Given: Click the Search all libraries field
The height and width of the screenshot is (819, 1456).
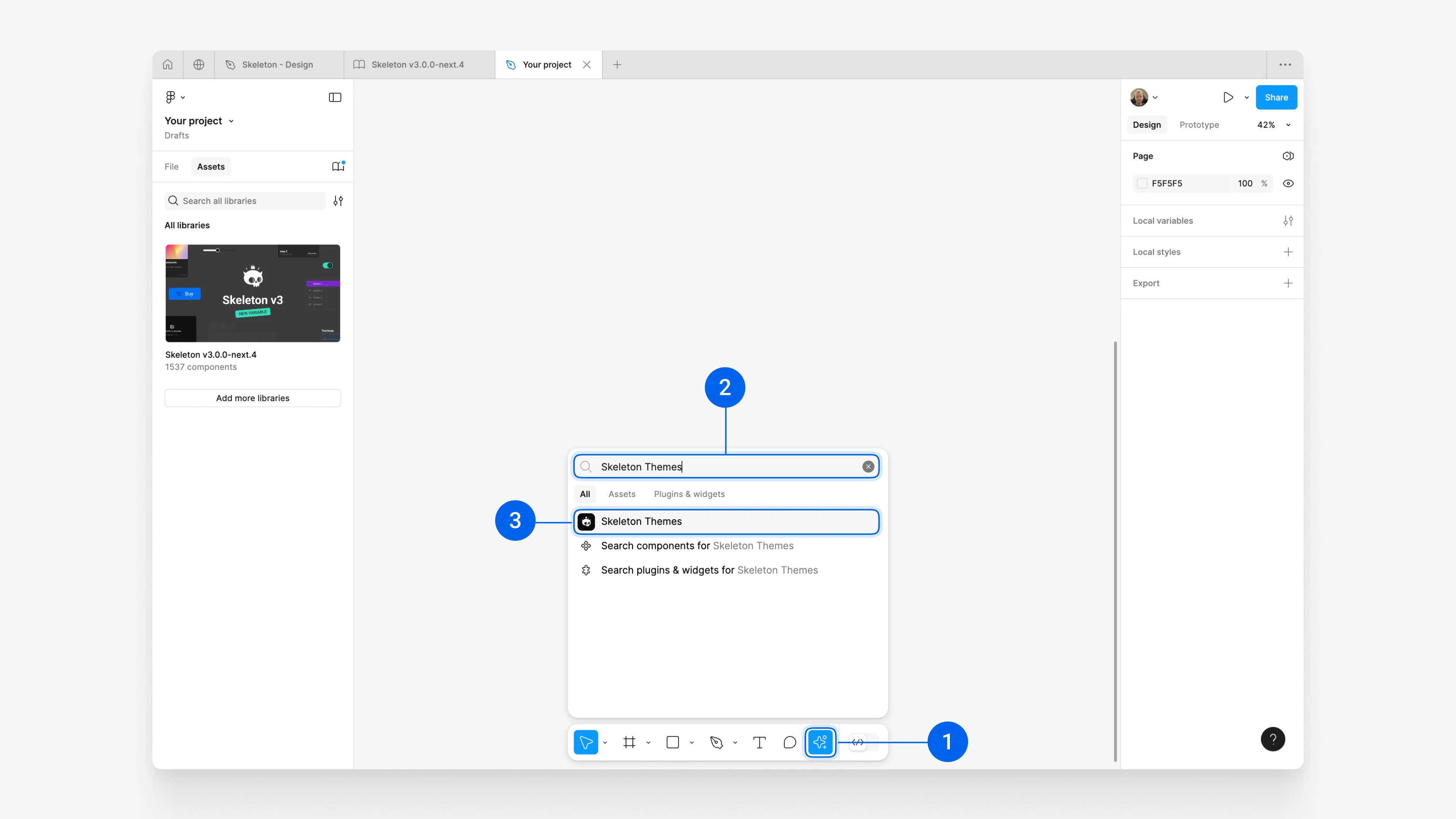Looking at the screenshot, I should (245, 201).
